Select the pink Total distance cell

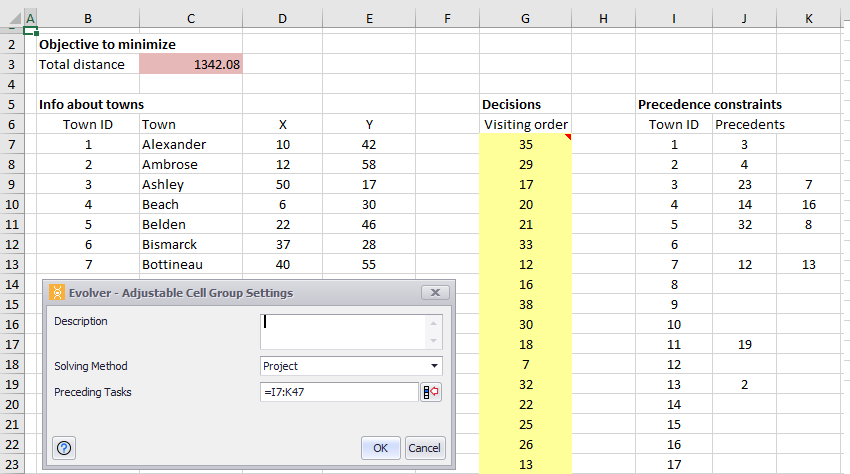[191, 65]
